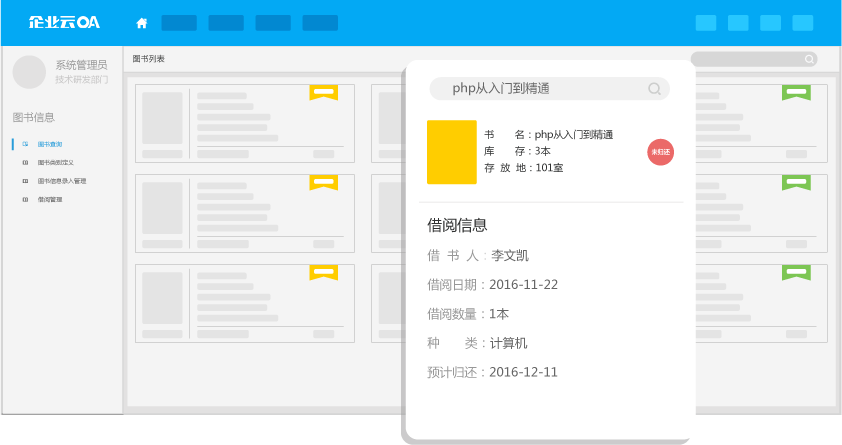Click the icon beside 借阅管理 in sidebar
842x445 pixels.
(25, 200)
